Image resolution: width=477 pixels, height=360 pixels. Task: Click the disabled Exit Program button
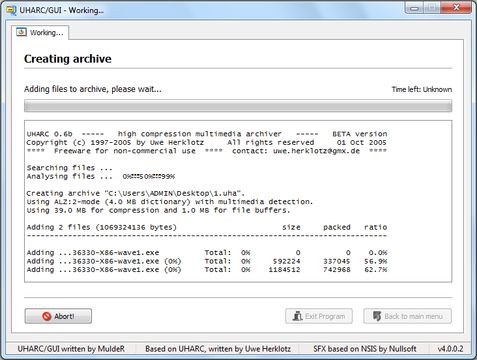coord(319,316)
